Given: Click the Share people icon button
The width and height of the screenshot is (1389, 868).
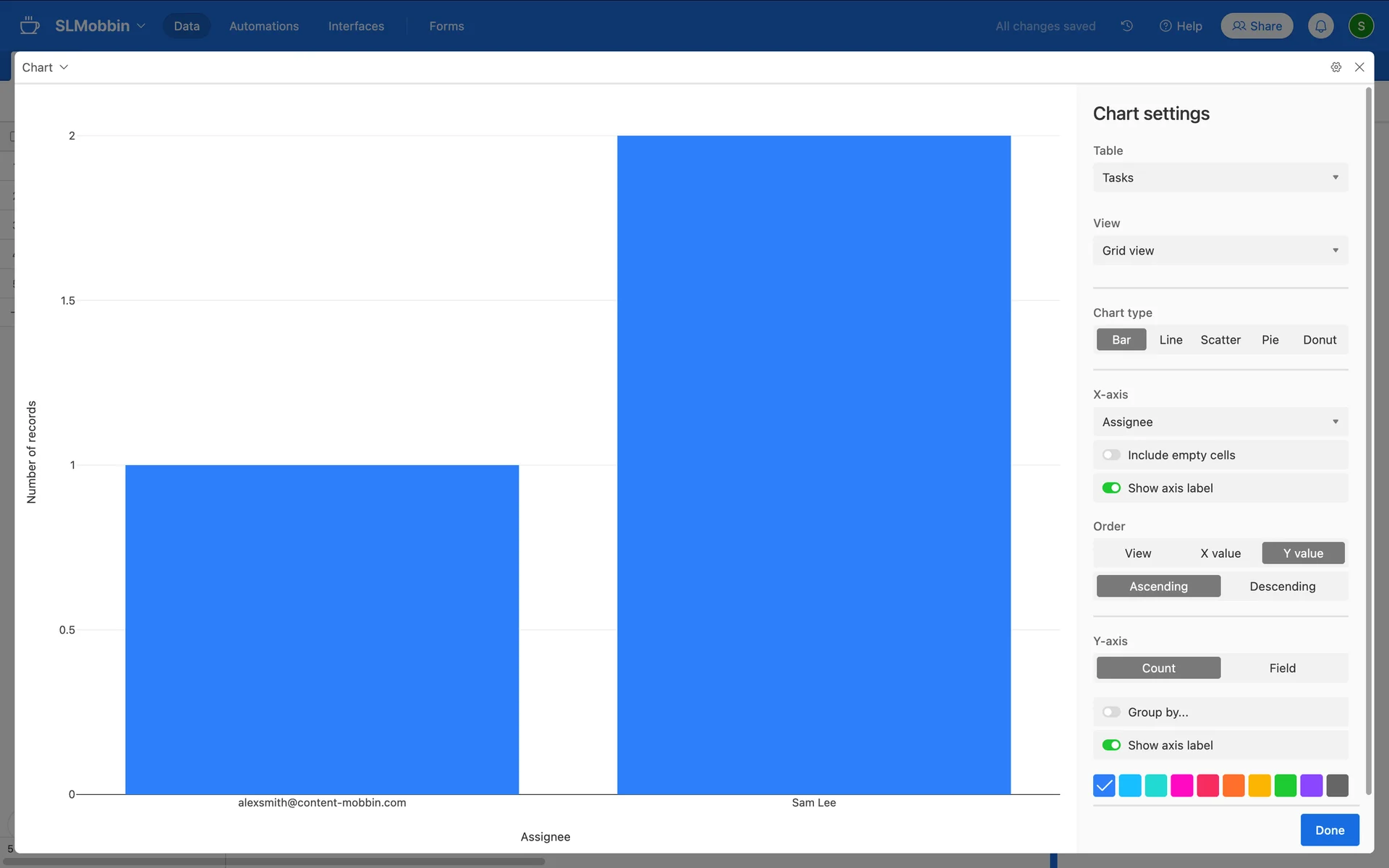Looking at the screenshot, I should tap(1257, 26).
